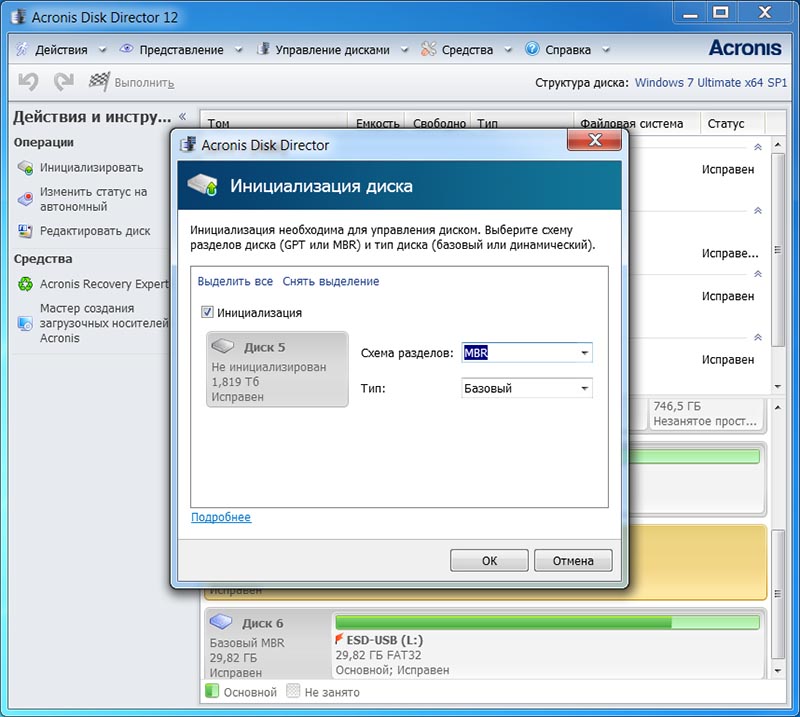
Task: Click the Отмена button
Action: click(573, 560)
